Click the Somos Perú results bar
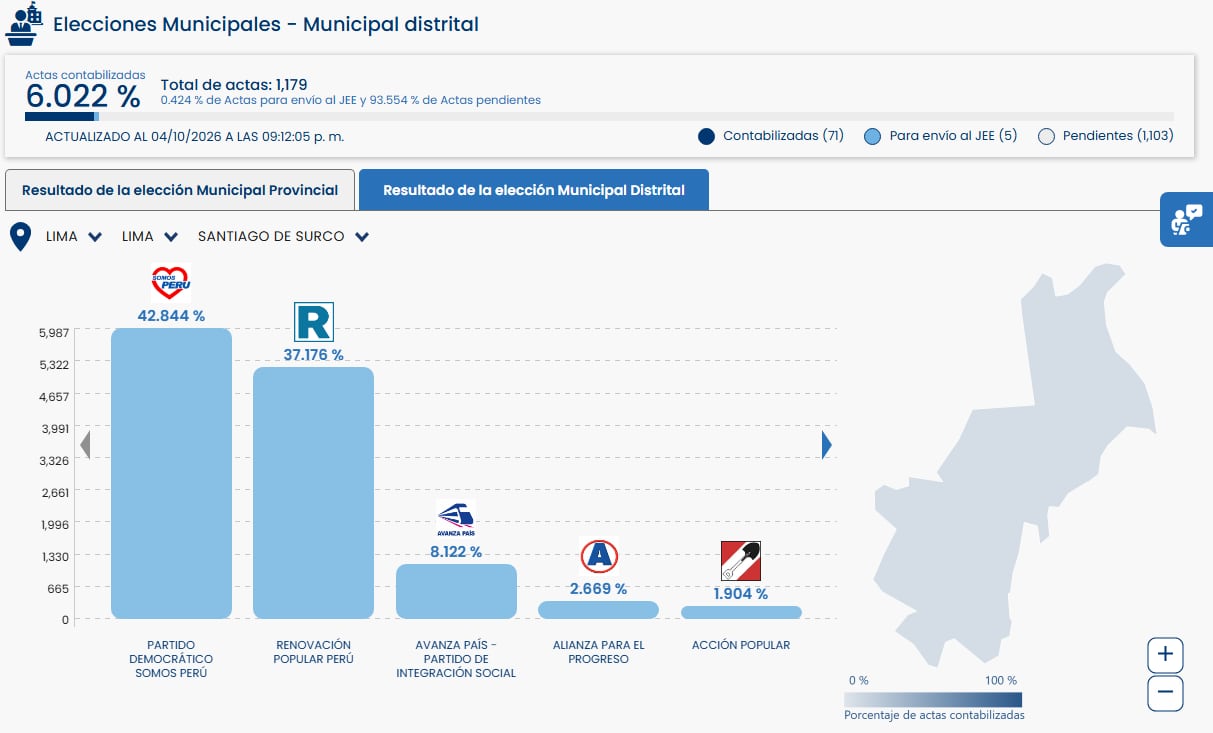The height and width of the screenshot is (733, 1213). (171, 473)
